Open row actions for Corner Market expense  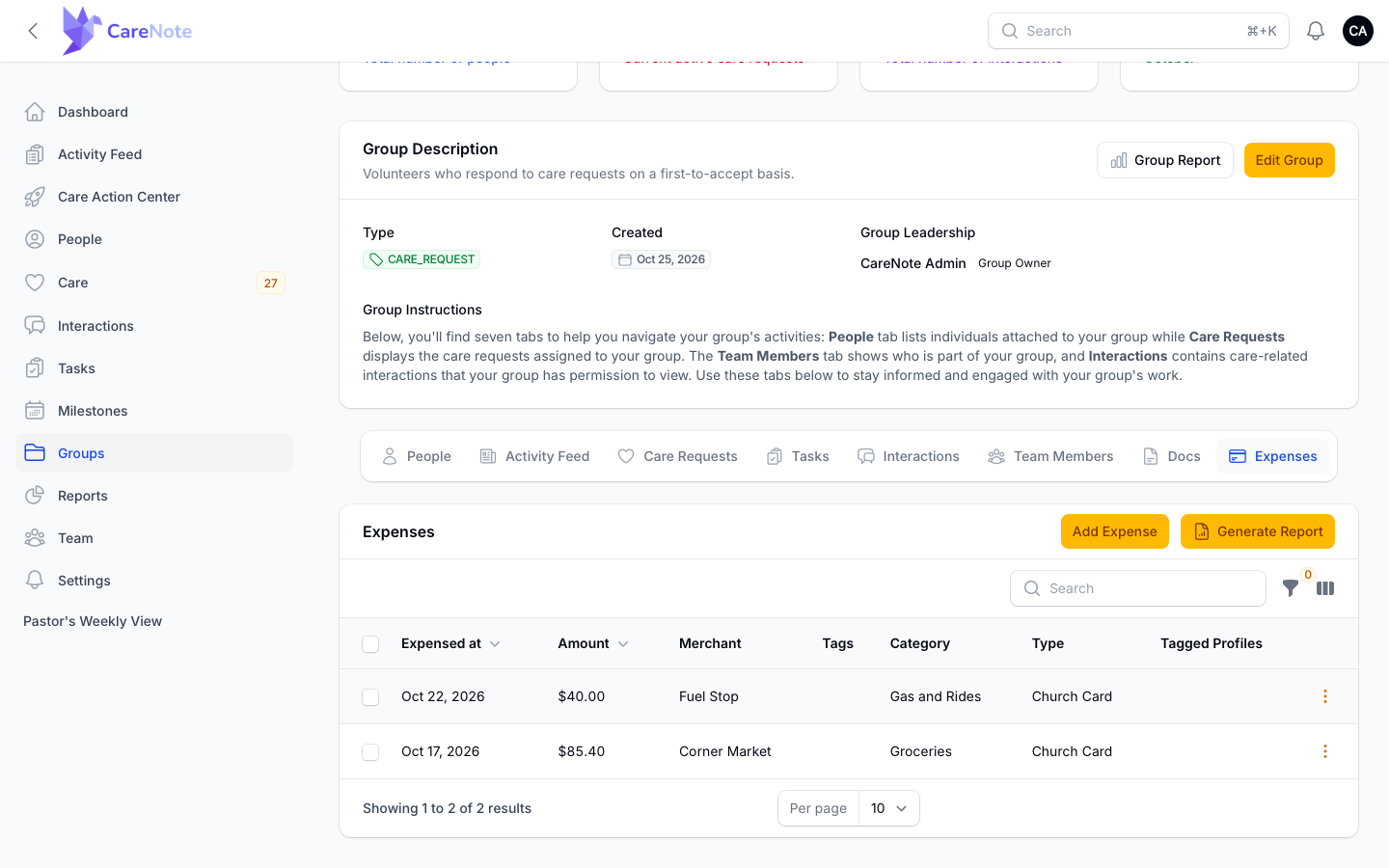1325,751
